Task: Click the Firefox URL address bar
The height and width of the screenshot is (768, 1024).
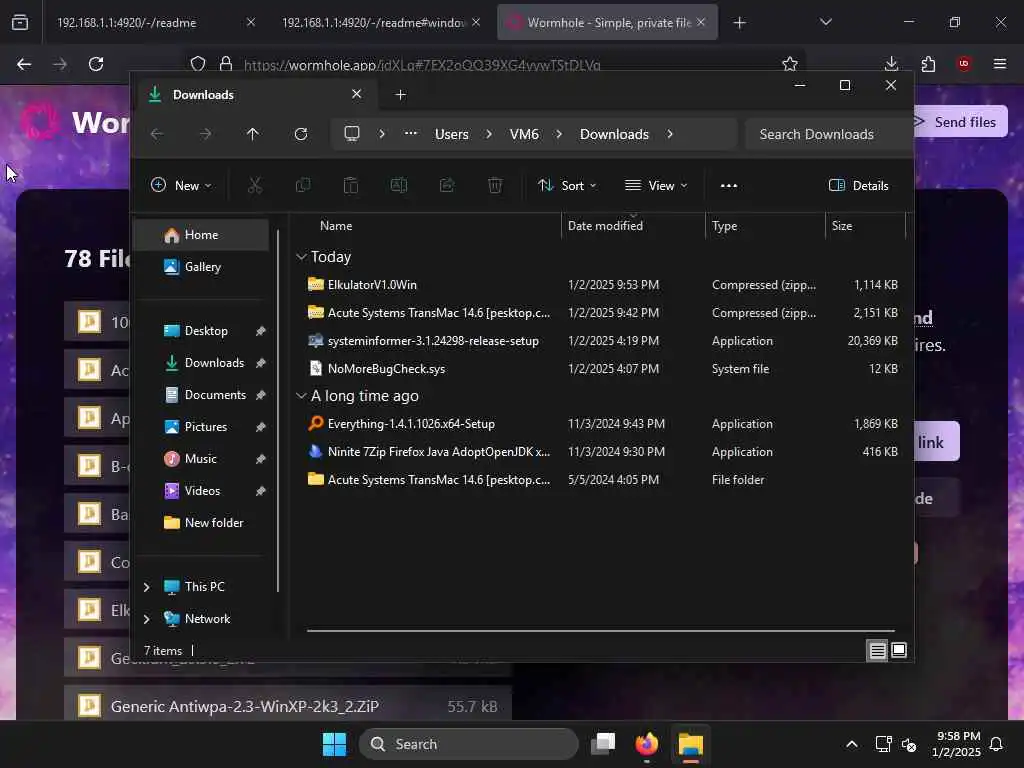Action: point(493,64)
